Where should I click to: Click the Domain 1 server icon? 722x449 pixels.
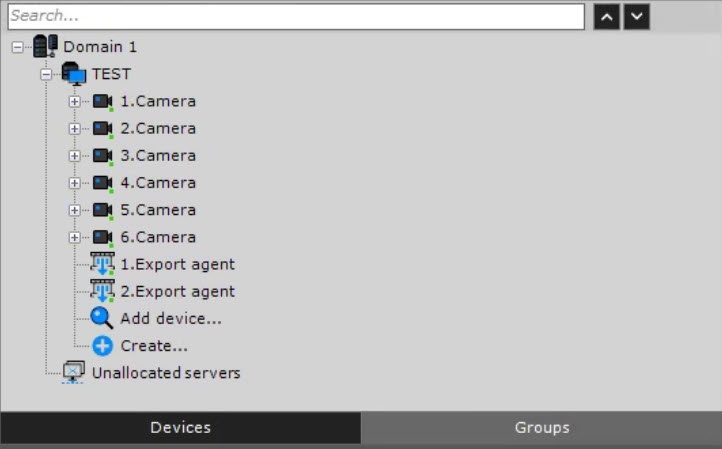(46, 47)
